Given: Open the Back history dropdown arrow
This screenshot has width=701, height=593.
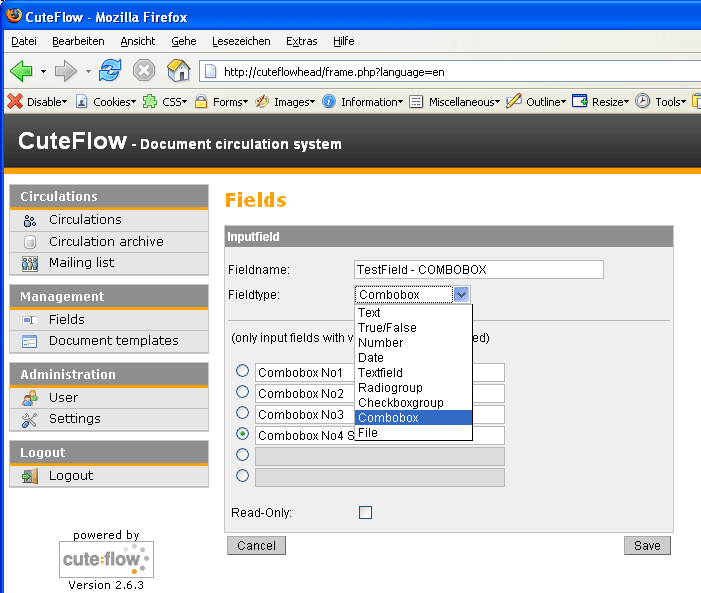Looking at the screenshot, I should click(x=43, y=72).
